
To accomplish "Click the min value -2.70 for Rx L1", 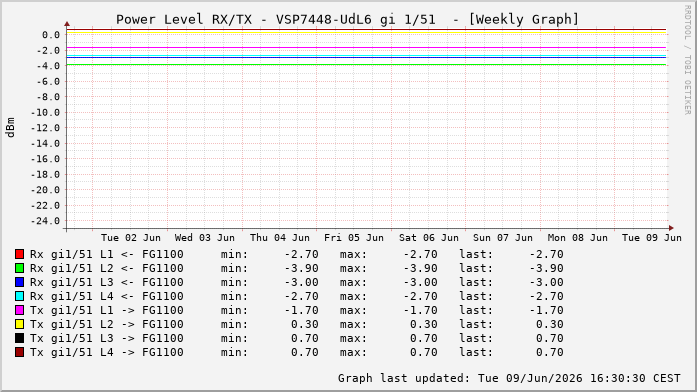I will pyautogui.click(x=301, y=254).
